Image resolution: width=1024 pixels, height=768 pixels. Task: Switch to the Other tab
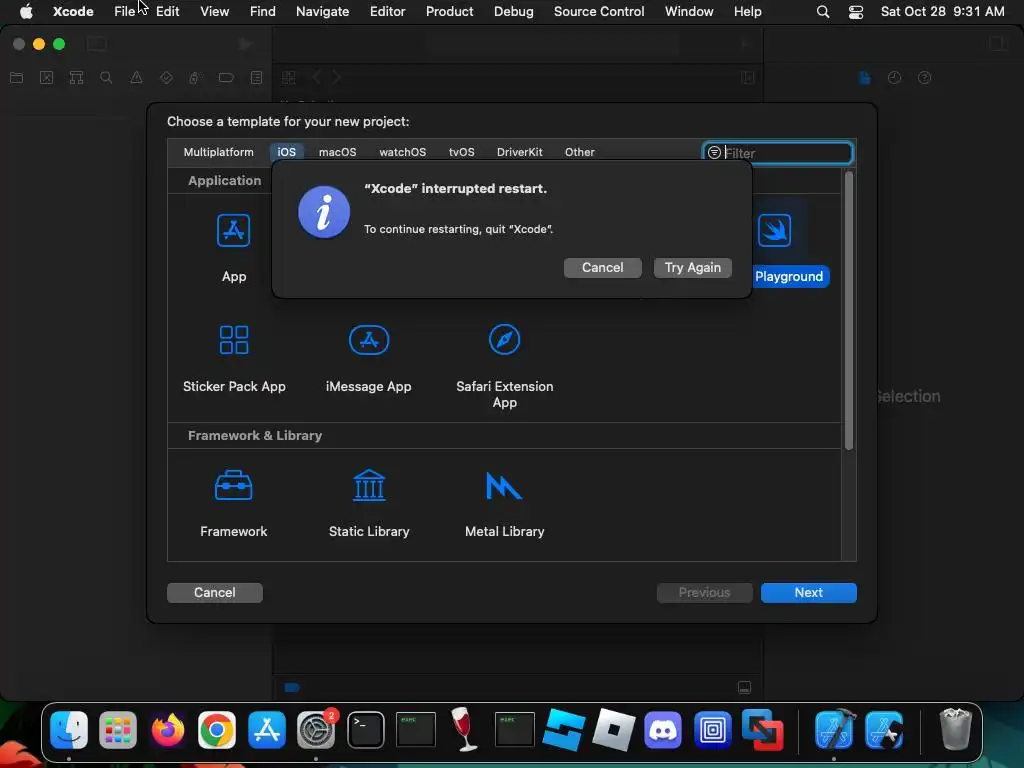[579, 152]
